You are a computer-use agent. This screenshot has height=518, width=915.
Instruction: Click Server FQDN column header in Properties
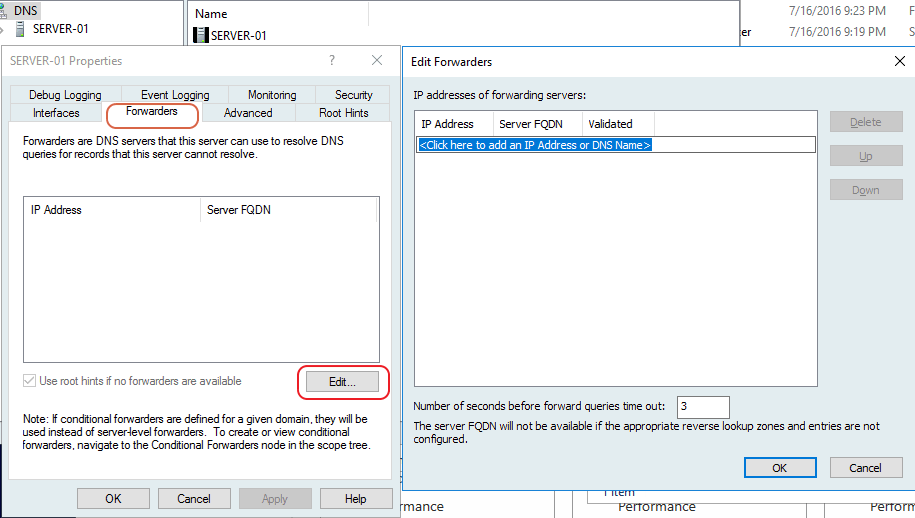point(288,210)
